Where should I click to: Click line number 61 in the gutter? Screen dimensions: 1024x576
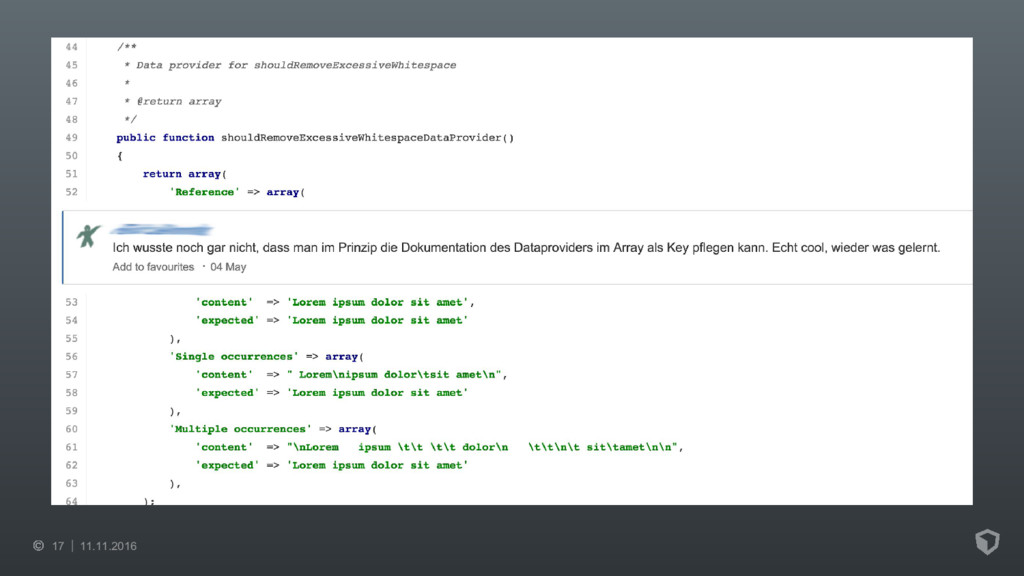click(71, 447)
